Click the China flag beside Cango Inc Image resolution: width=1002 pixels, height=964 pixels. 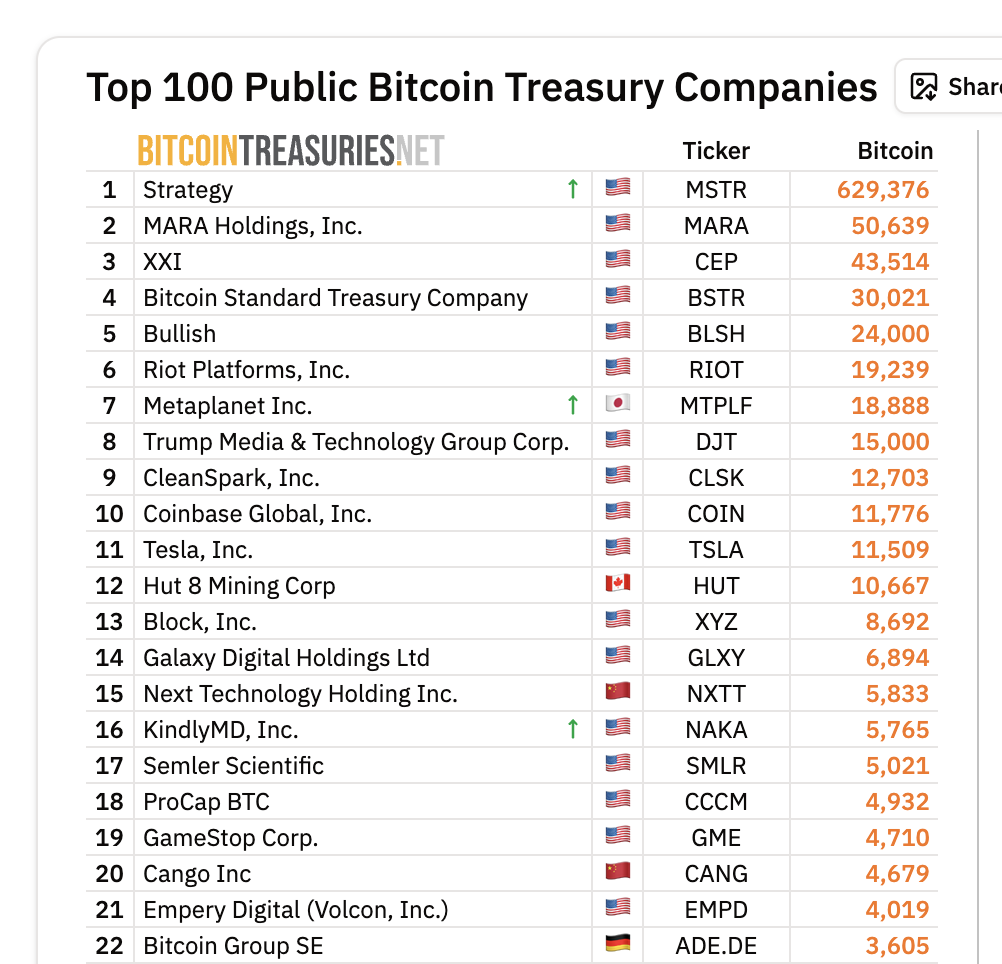point(617,872)
